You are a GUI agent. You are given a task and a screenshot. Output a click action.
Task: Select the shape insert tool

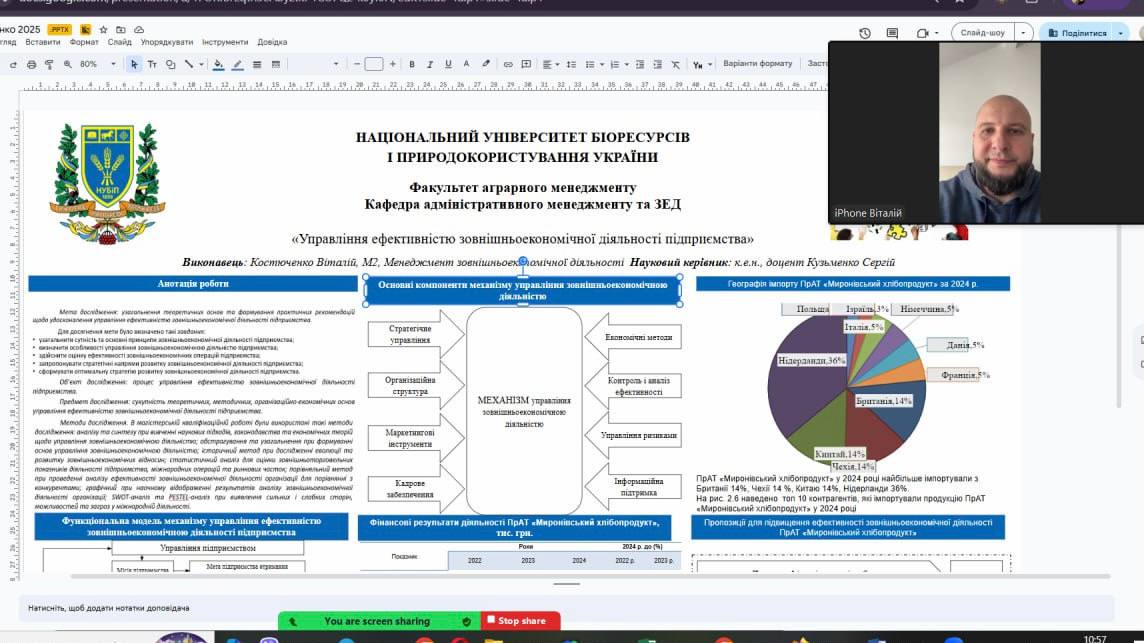[x=171, y=64]
